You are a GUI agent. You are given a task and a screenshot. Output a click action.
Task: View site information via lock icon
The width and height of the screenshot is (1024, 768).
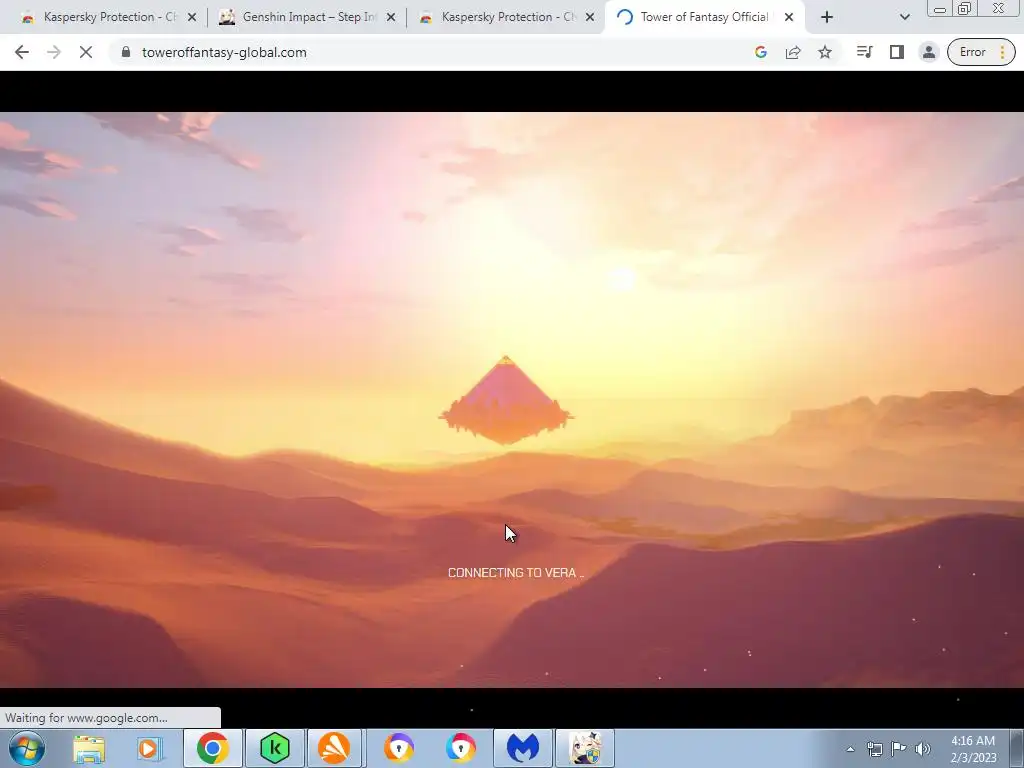(x=126, y=52)
